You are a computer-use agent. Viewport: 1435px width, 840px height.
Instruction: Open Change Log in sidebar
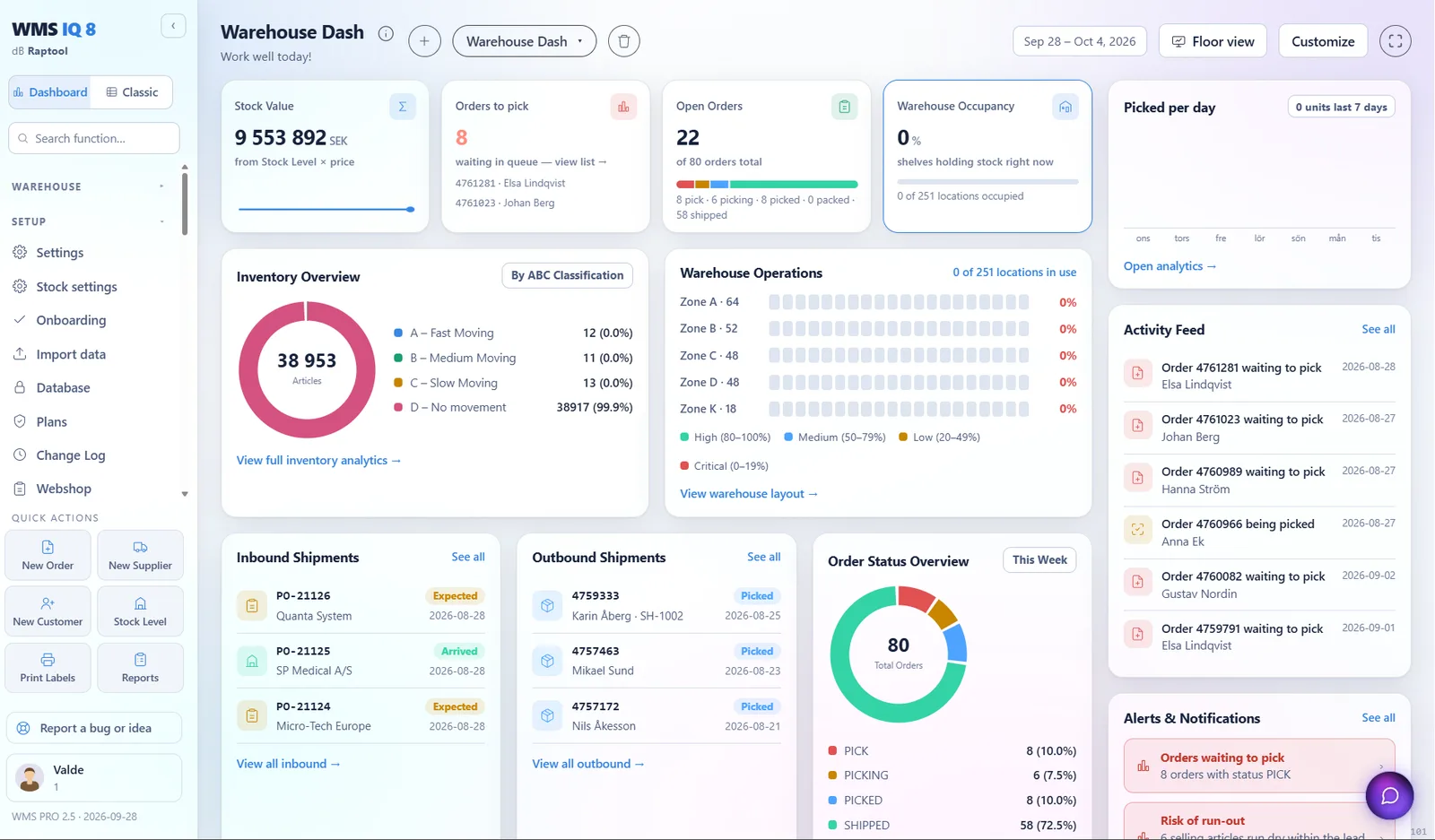pos(71,455)
